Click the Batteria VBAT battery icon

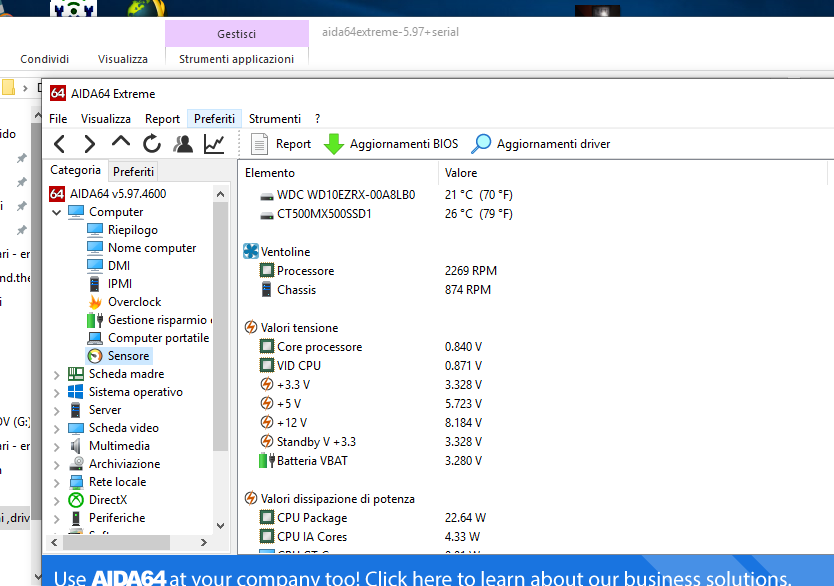tap(266, 461)
